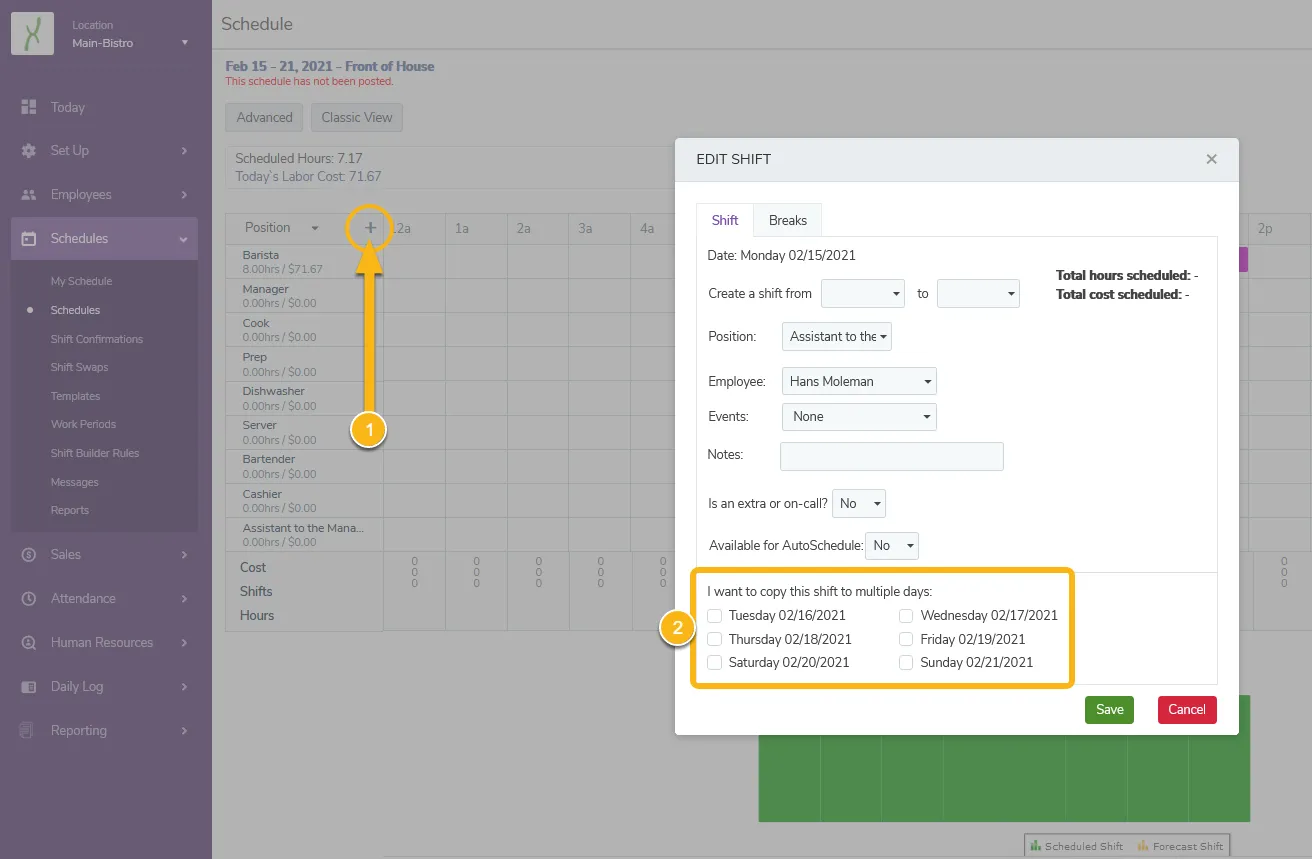The height and width of the screenshot is (859, 1312).
Task: Click the Daily Log book icon
Action: 29,687
